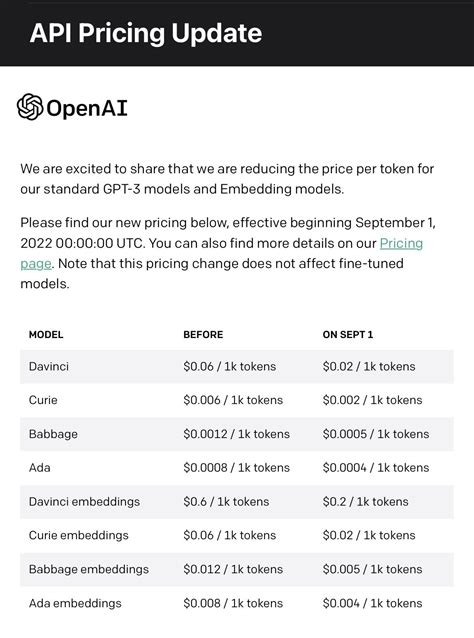The height and width of the screenshot is (638, 474).
Task: Click Ada embeddings' new $0.004 price
Action: tap(372, 603)
